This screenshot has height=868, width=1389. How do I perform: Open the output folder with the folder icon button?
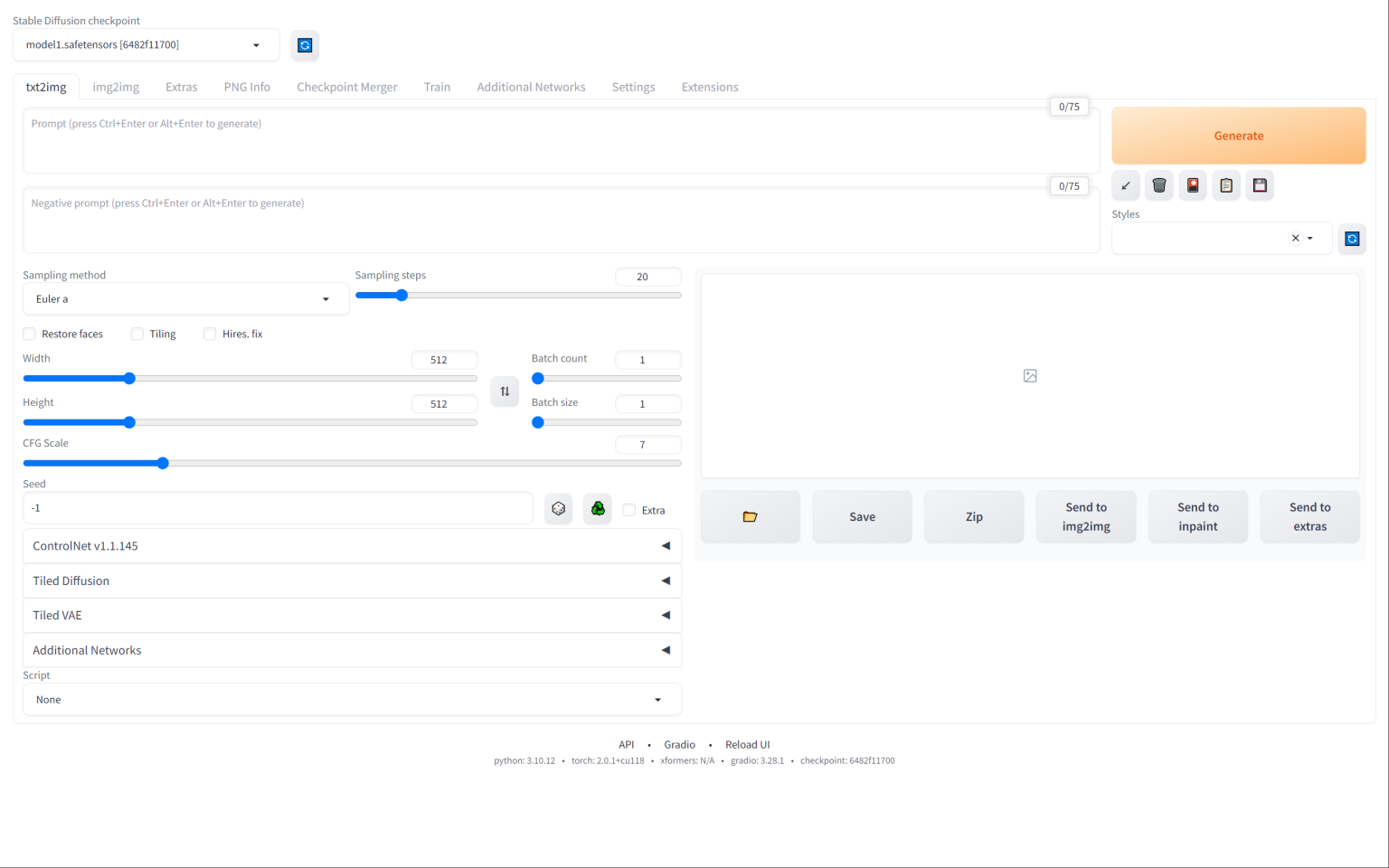[x=750, y=517]
